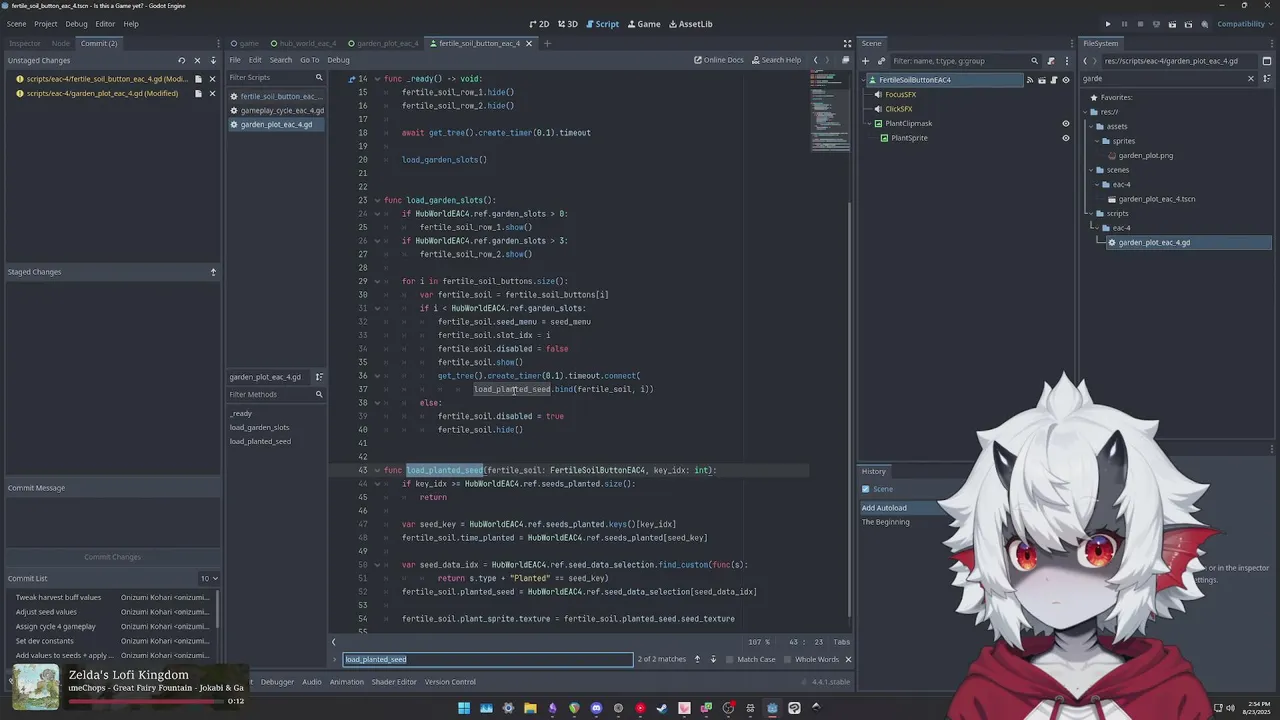Open commit list count dropdown
Viewport: 1280px width, 720px height.
[x=208, y=578]
